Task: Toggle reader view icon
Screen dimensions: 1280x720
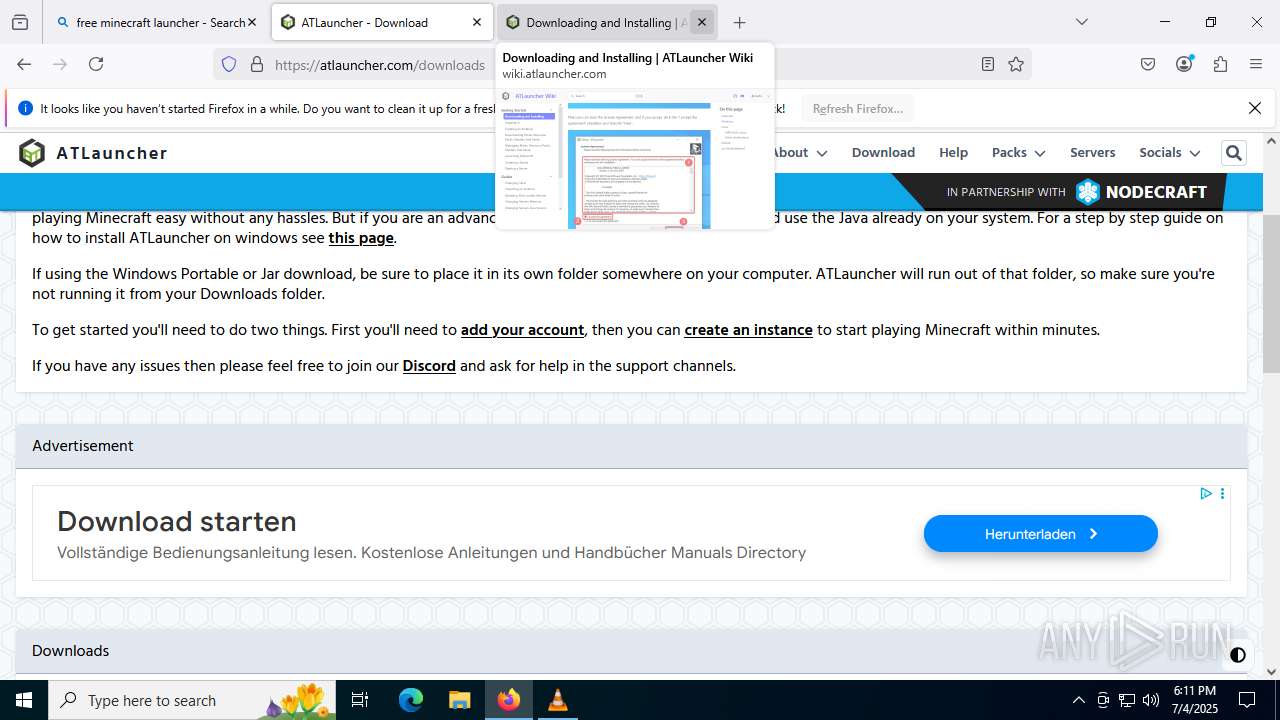Action: coord(988,64)
